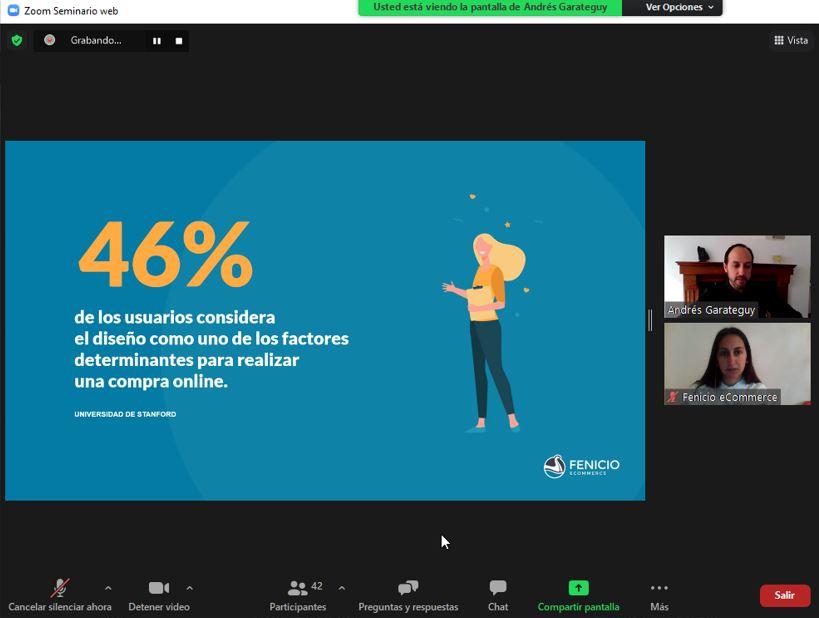Expand video options arrow beside camera
The width and height of the screenshot is (819, 618).
tap(189, 588)
